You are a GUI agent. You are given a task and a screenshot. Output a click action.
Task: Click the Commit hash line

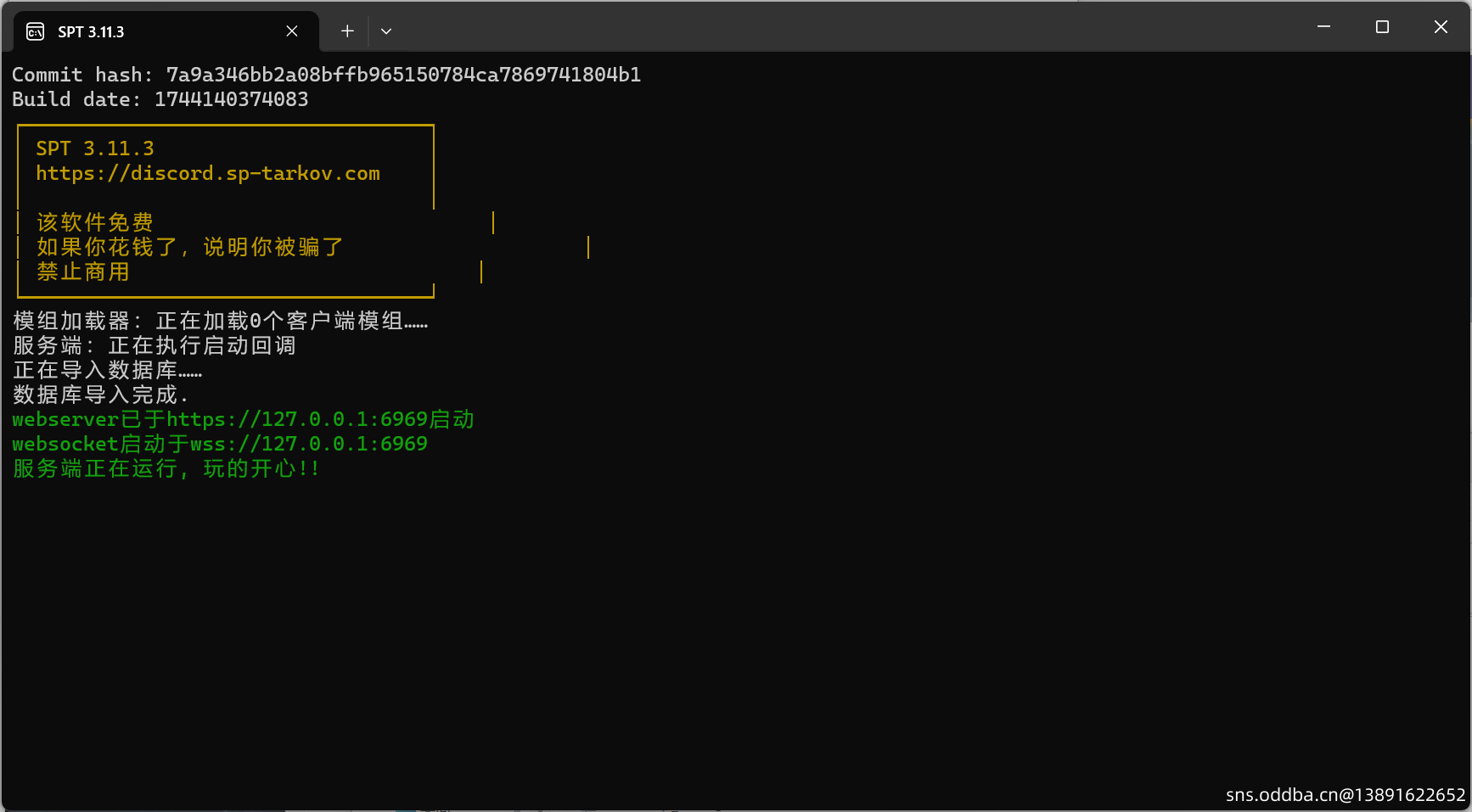(x=327, y=75)
